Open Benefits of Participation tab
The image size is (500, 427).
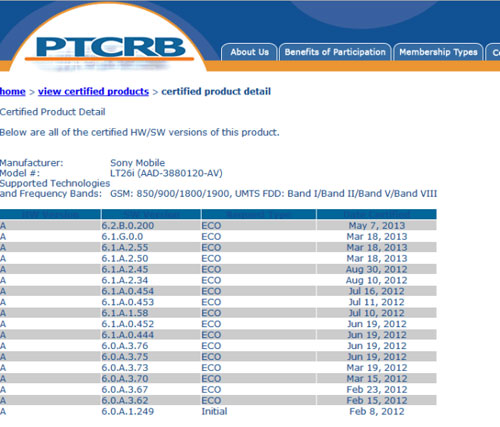point(335,52)
